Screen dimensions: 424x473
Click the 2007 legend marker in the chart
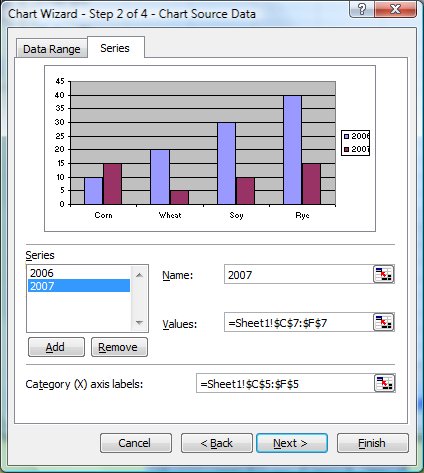pos(346,149)
